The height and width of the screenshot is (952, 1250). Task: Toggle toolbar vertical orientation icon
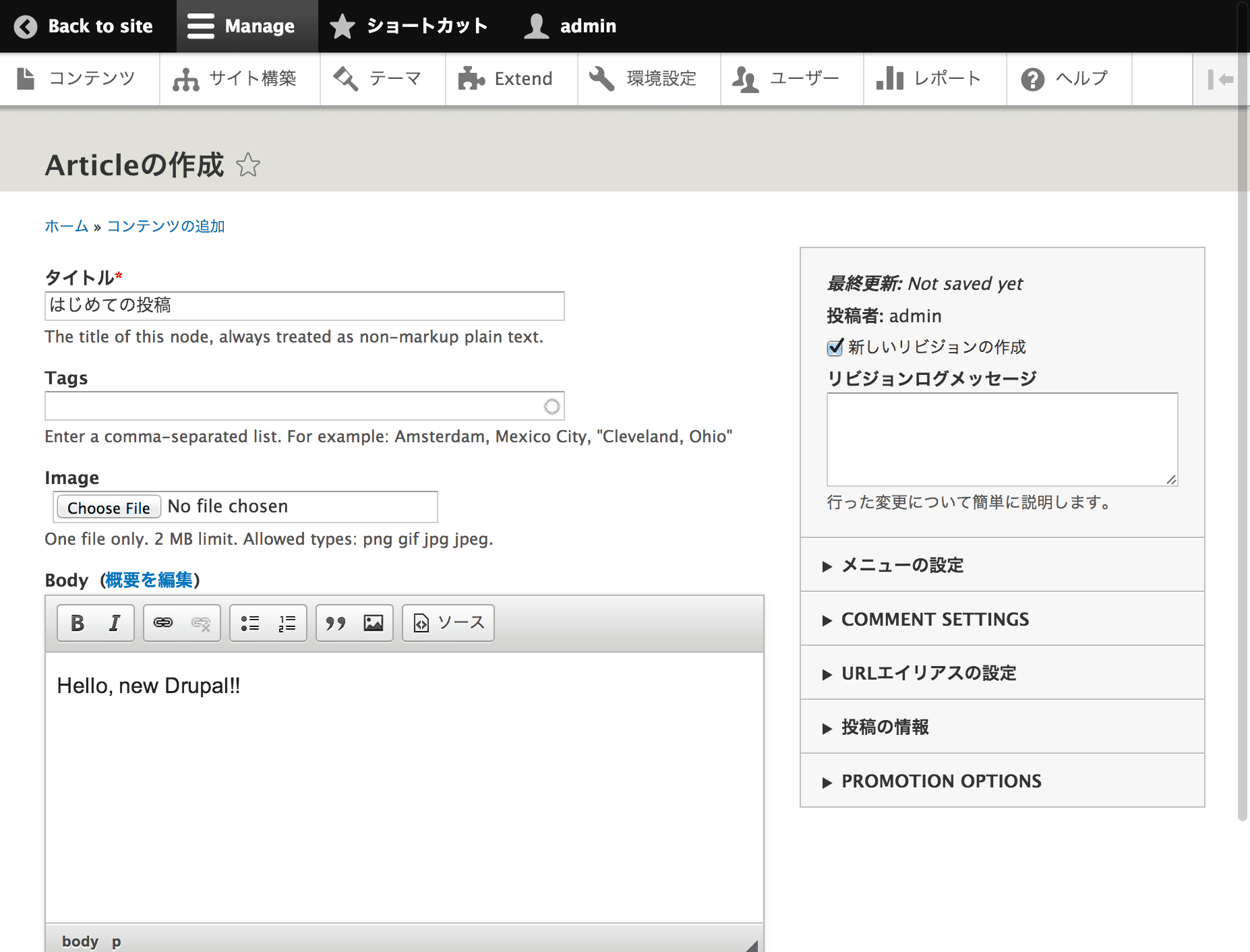[x=1220, y=79]
